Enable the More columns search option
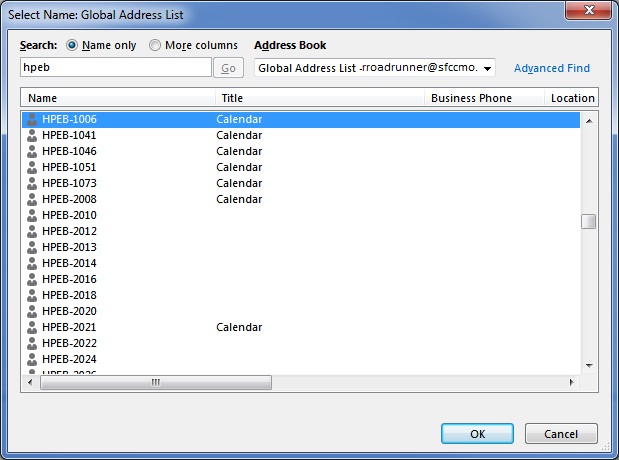Viewport: 619px width, 460px height. [x=155, y=45]
